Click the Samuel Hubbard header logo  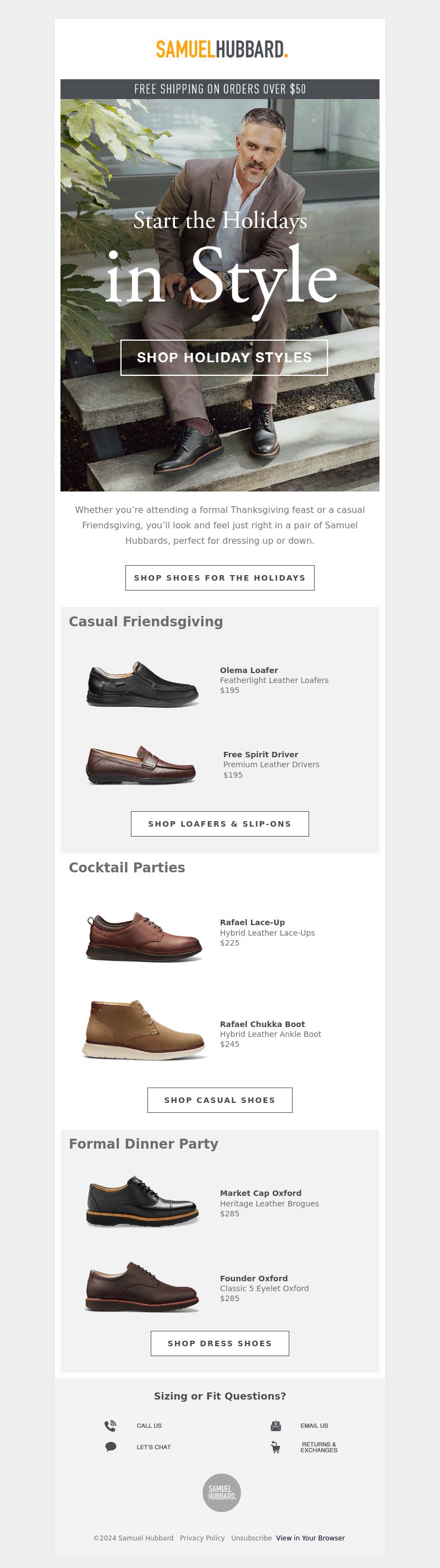(x=222, y=50)
